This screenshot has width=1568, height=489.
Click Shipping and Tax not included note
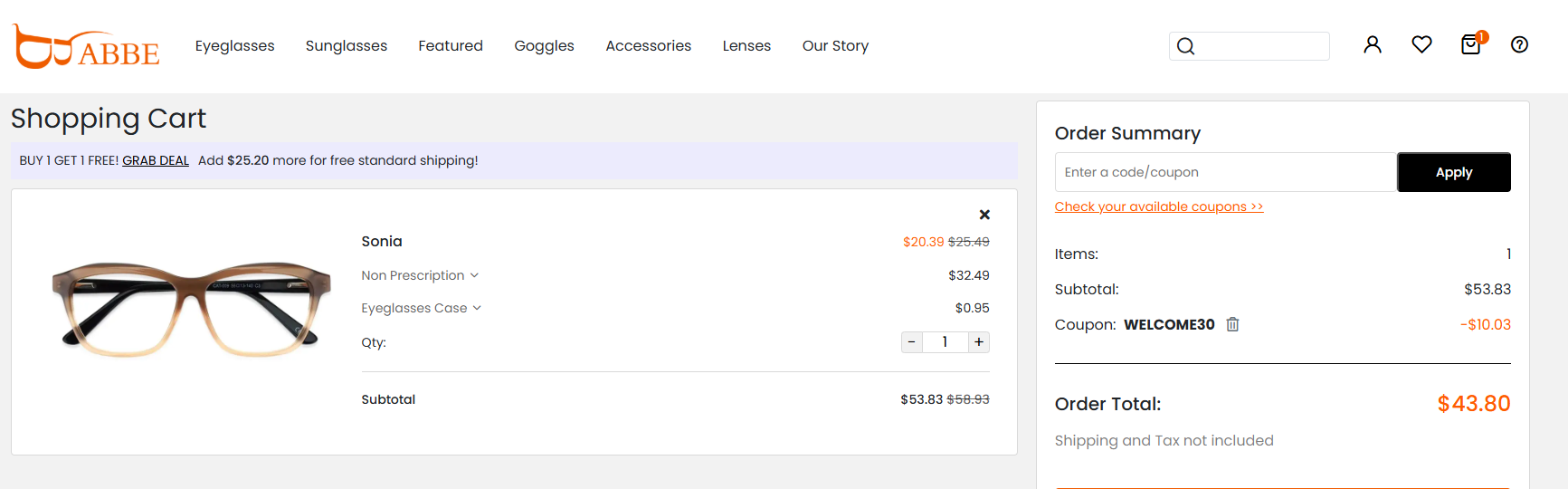[1164, 441]
